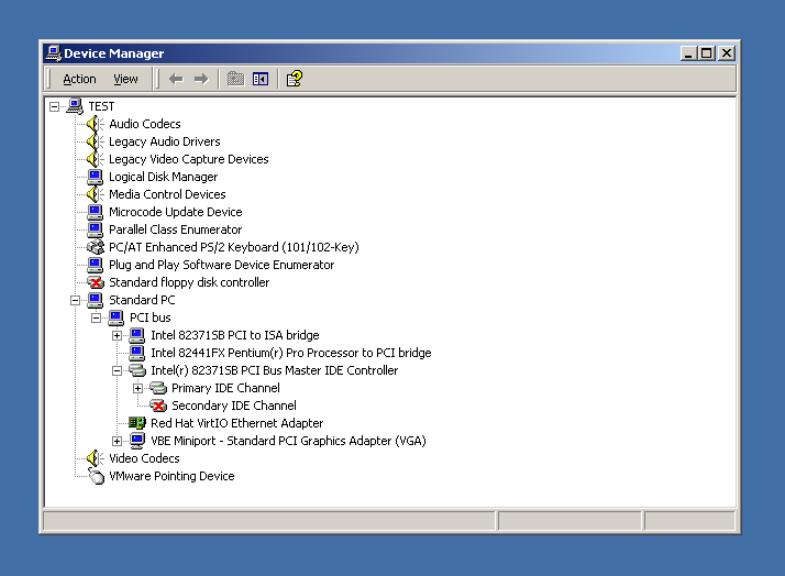This screenshot has width=785, height=576.
Task: Select Legacy Video Capture Devices entry
Action: click(x=189, y=159)
